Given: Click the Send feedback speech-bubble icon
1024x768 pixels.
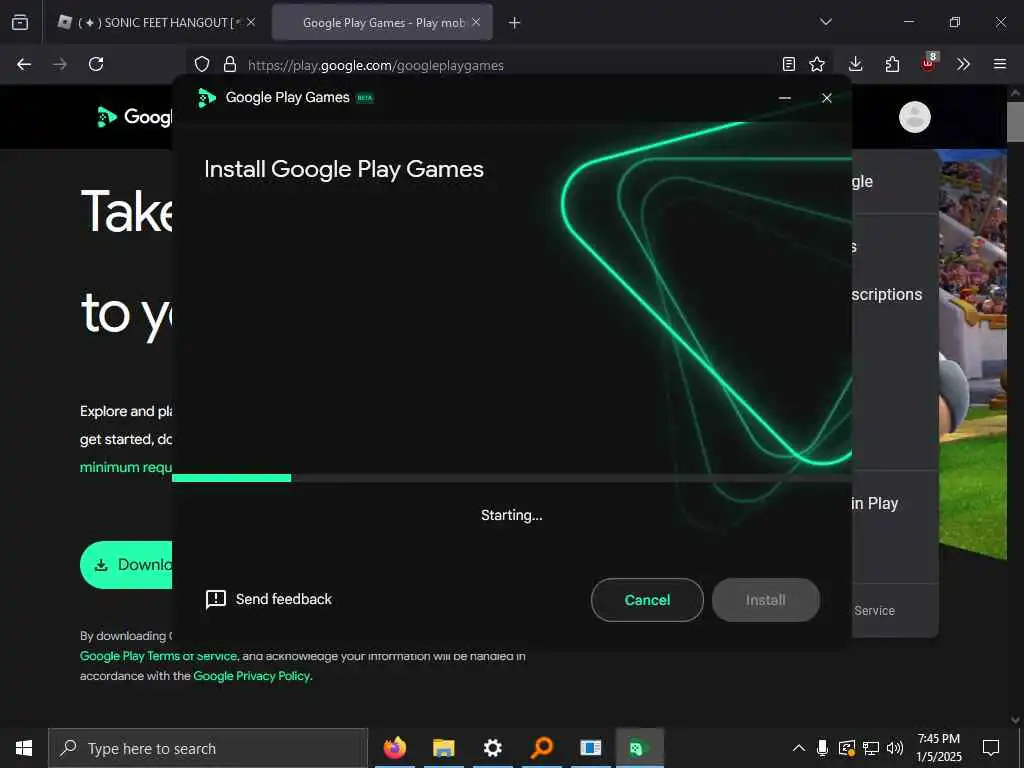Looking at the screenshot, I should coord(216,599).
